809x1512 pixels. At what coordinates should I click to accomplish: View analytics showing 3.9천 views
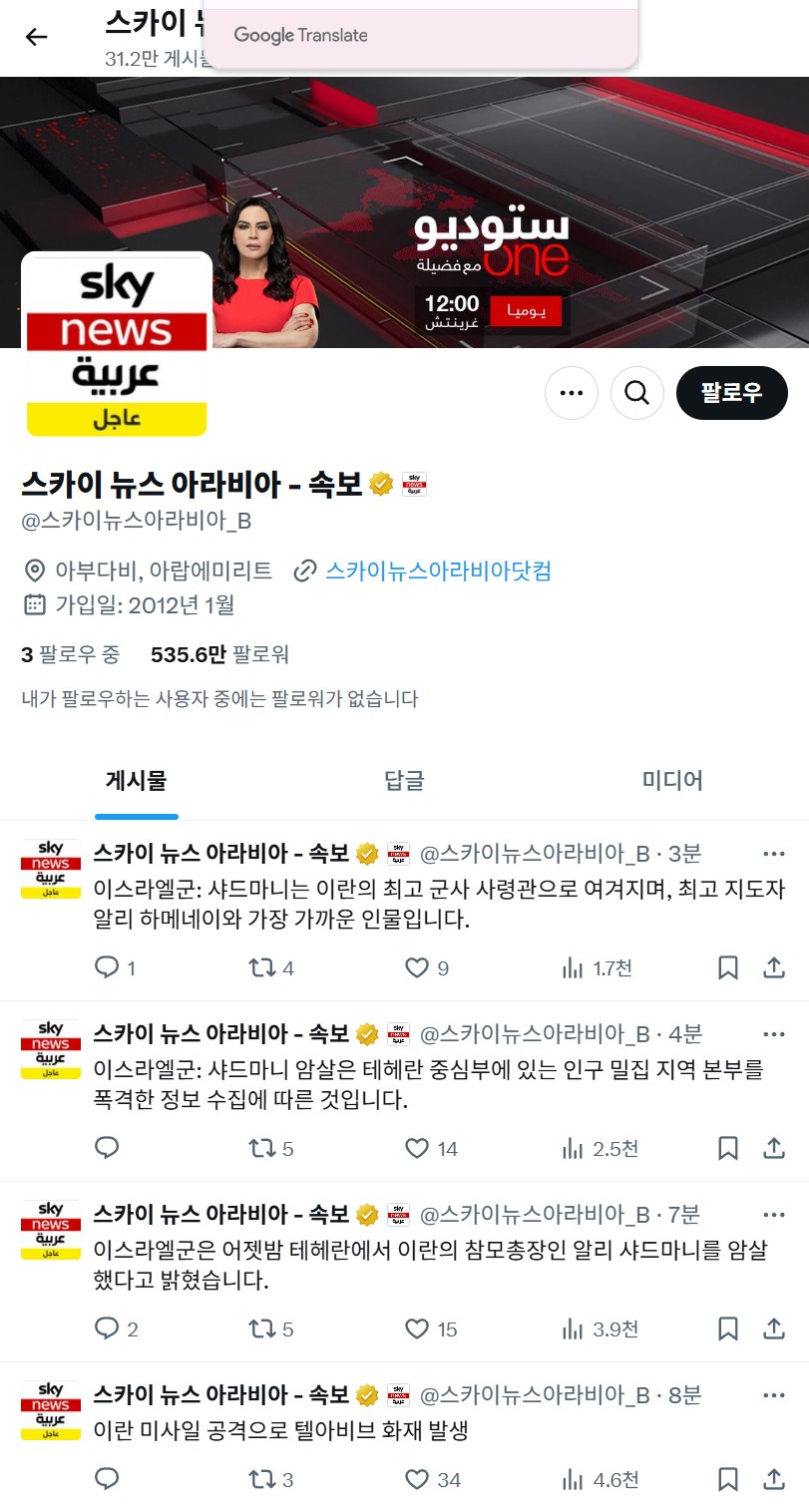[x=600, y=1329]
